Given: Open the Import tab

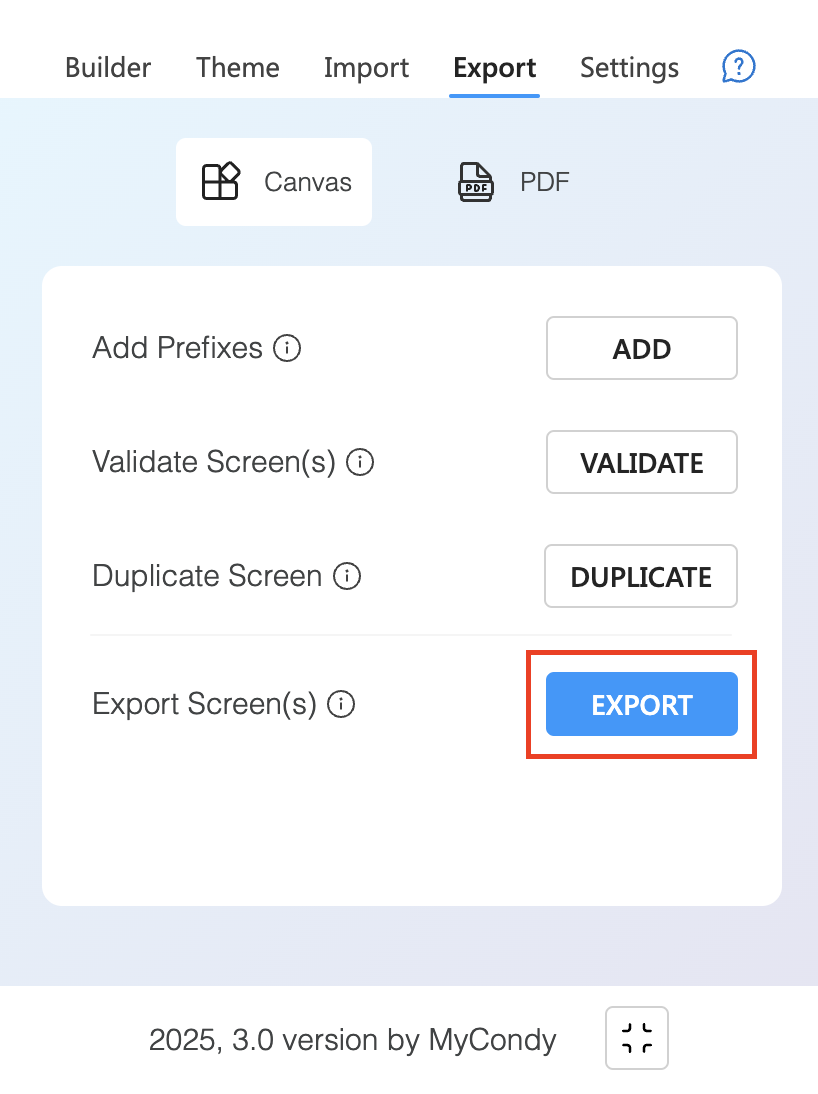Looking at the screenshot, I should 366,68.
